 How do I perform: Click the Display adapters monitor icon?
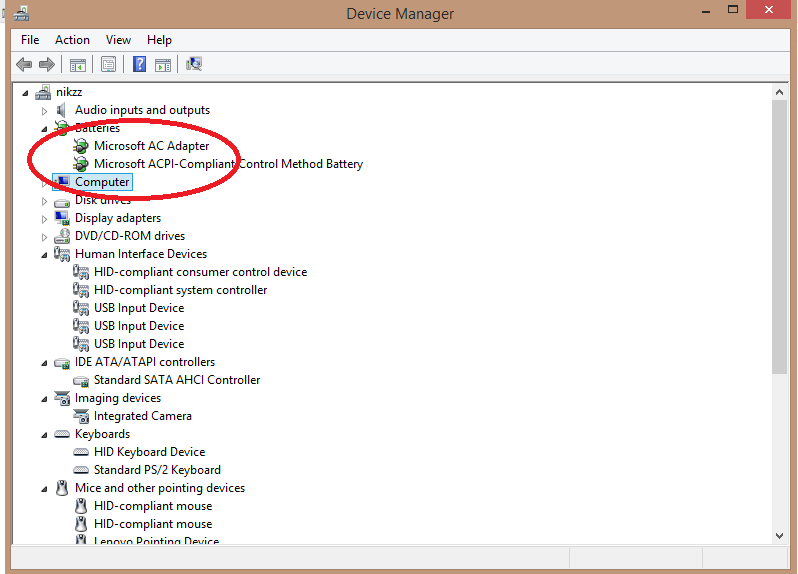click(62, 218)
